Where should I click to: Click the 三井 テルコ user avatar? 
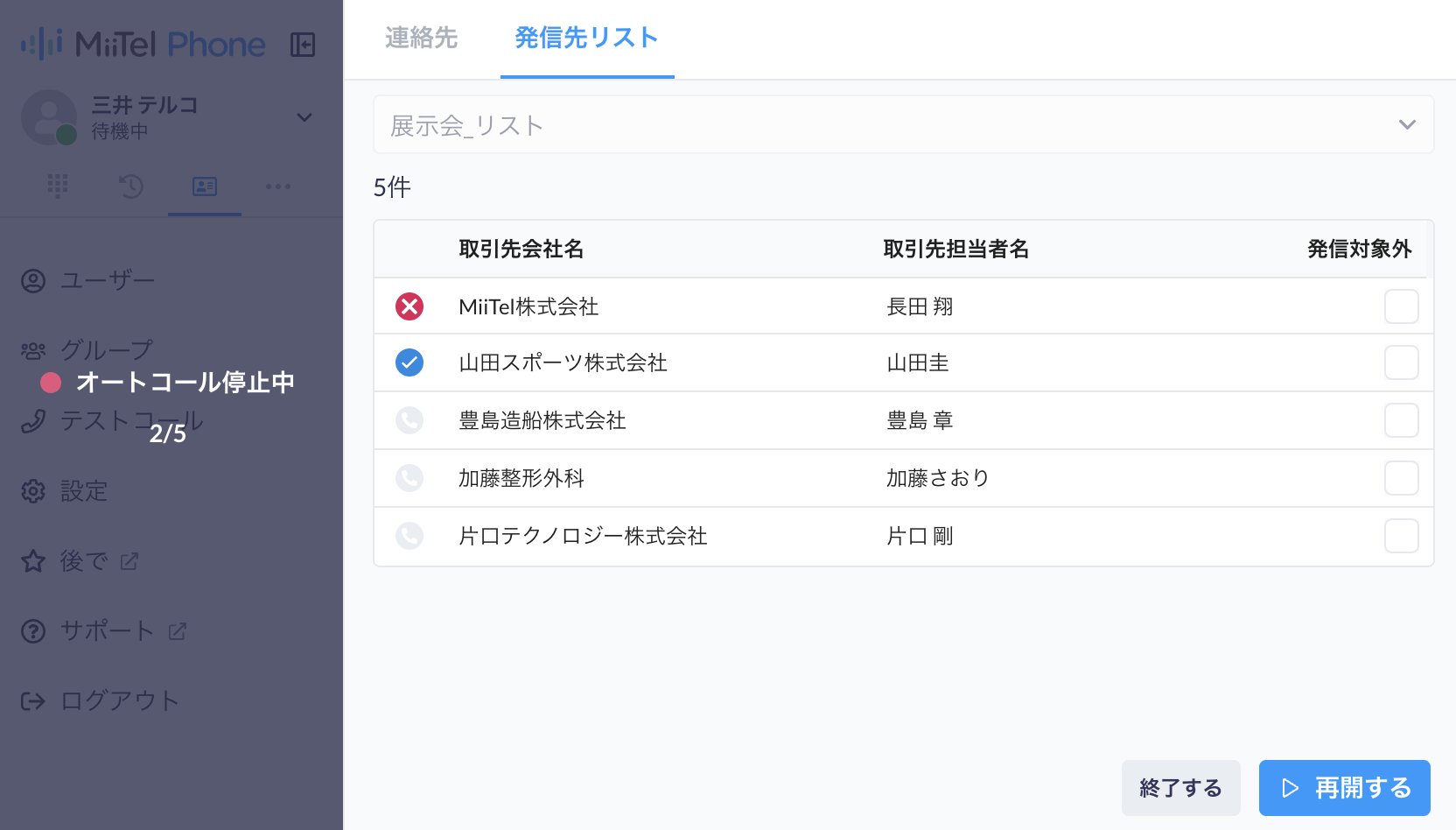(x=49, y=117)
